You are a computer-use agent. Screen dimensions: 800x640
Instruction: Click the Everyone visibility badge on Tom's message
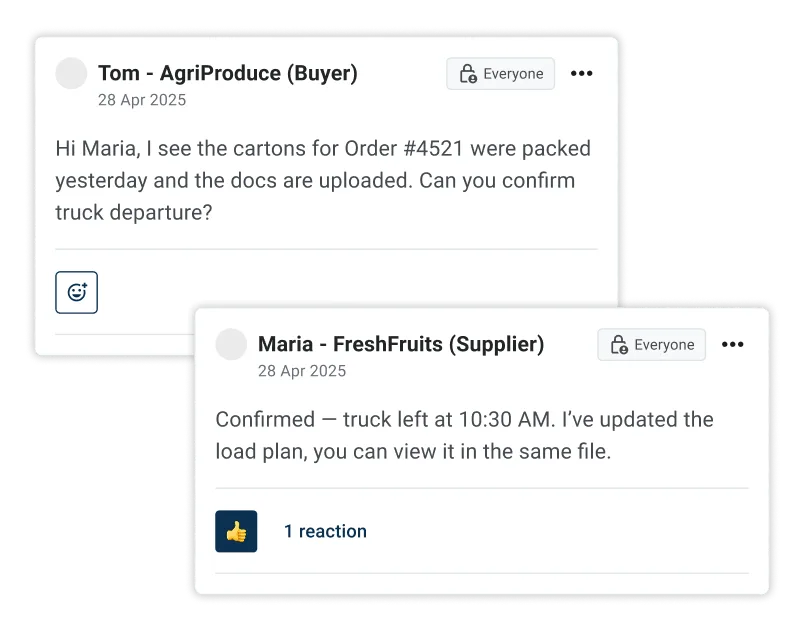pyautogui.click(x=500, y=73)
